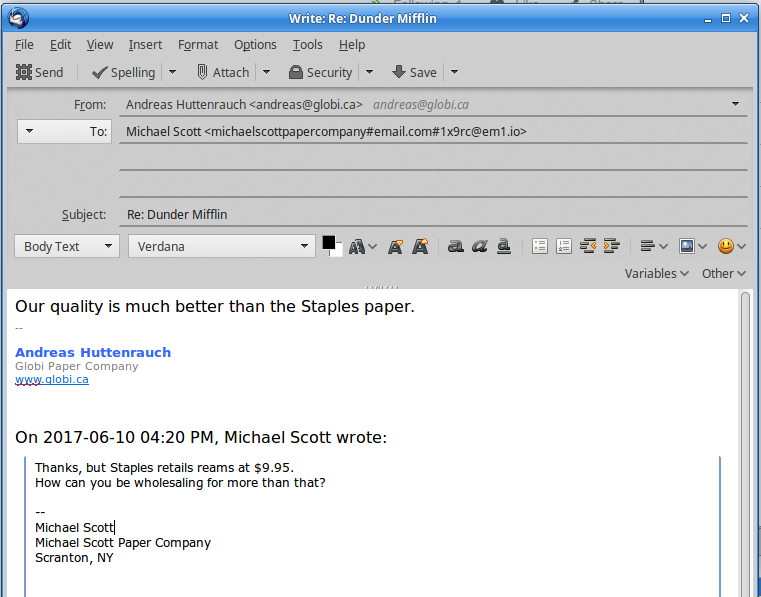Open the Other dropdown

point(724,274)
